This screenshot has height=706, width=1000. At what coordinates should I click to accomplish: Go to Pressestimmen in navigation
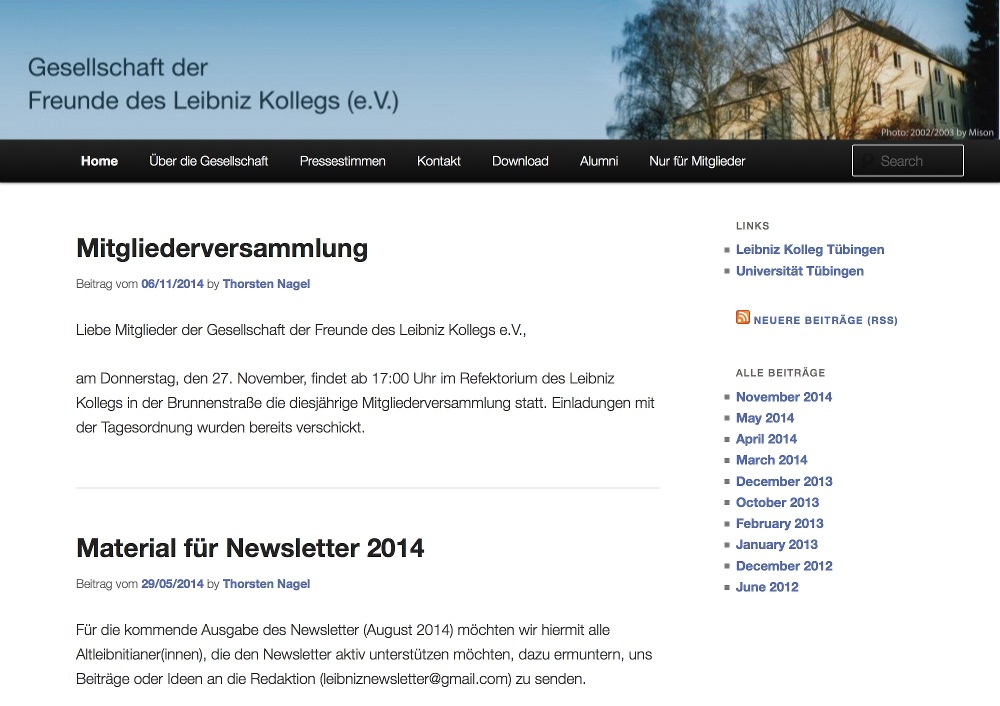click(x=342, y=161)
